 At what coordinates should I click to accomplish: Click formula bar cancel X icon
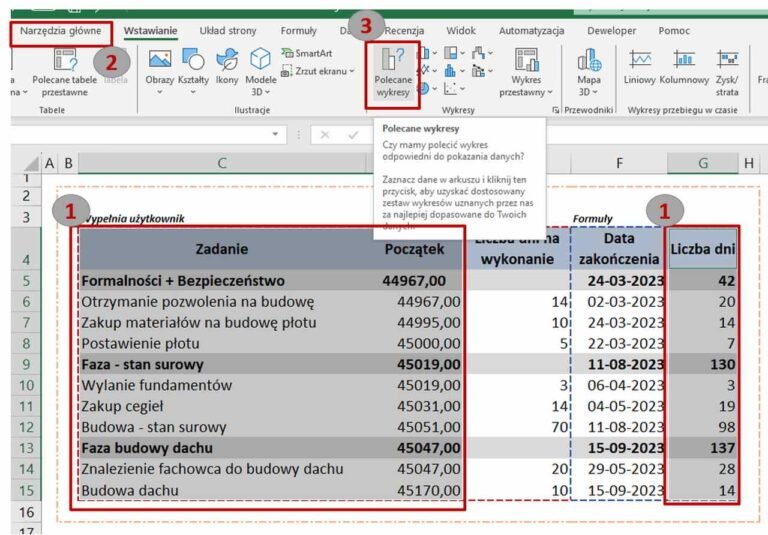(325, 135)
